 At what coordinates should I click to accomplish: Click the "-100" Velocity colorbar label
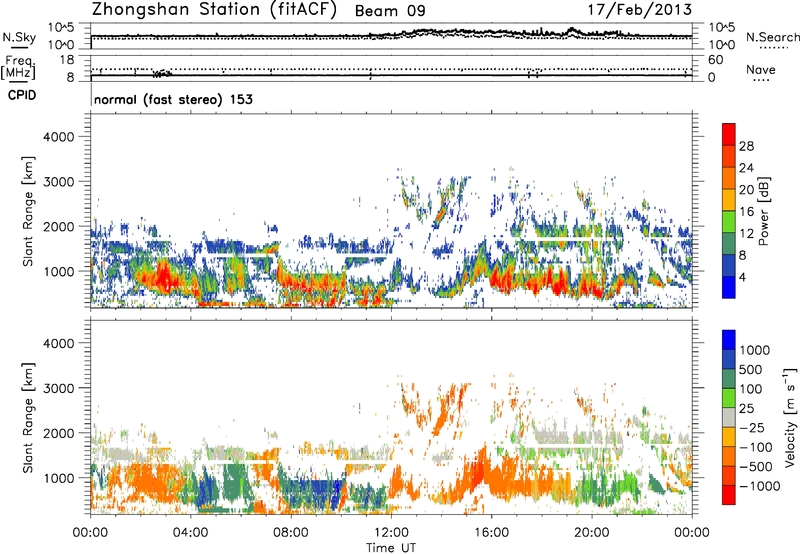(756, 447)
